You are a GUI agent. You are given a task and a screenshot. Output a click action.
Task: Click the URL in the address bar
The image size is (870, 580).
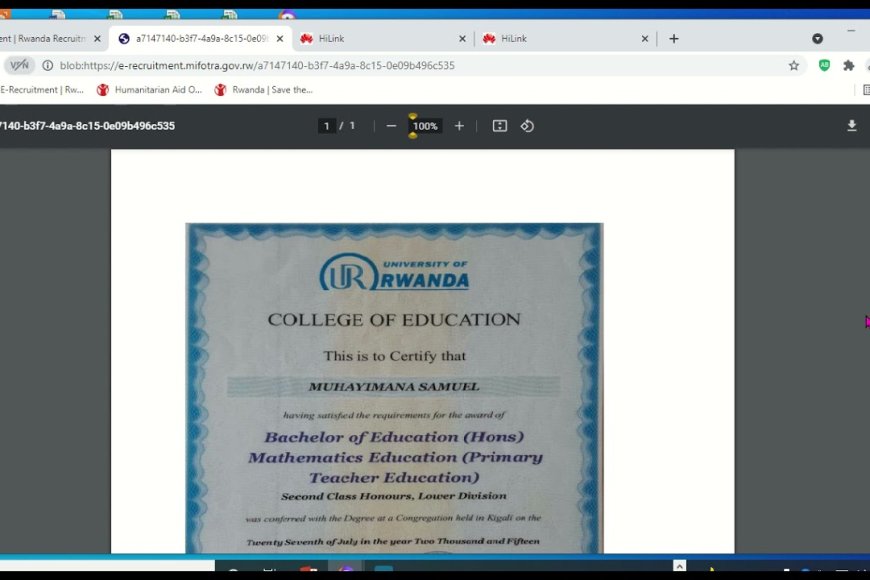257,65
